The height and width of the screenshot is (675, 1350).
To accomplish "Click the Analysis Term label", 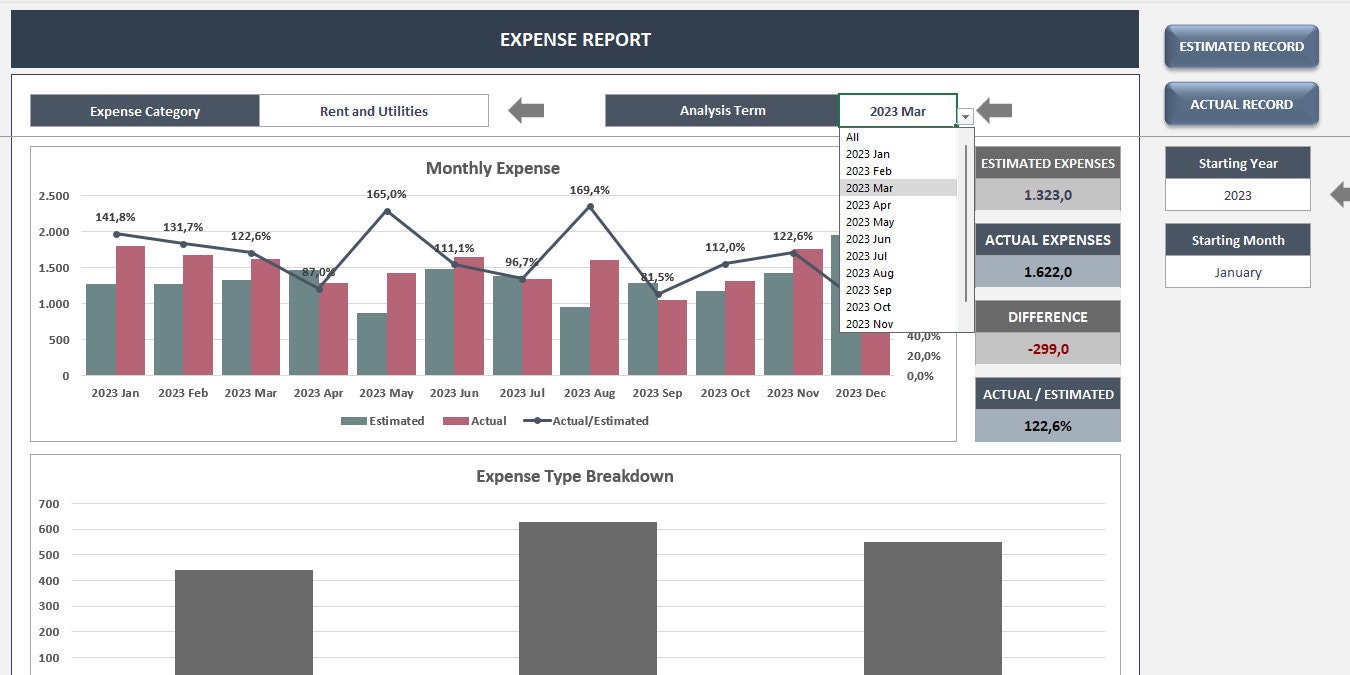I will (x=722, y=111).
